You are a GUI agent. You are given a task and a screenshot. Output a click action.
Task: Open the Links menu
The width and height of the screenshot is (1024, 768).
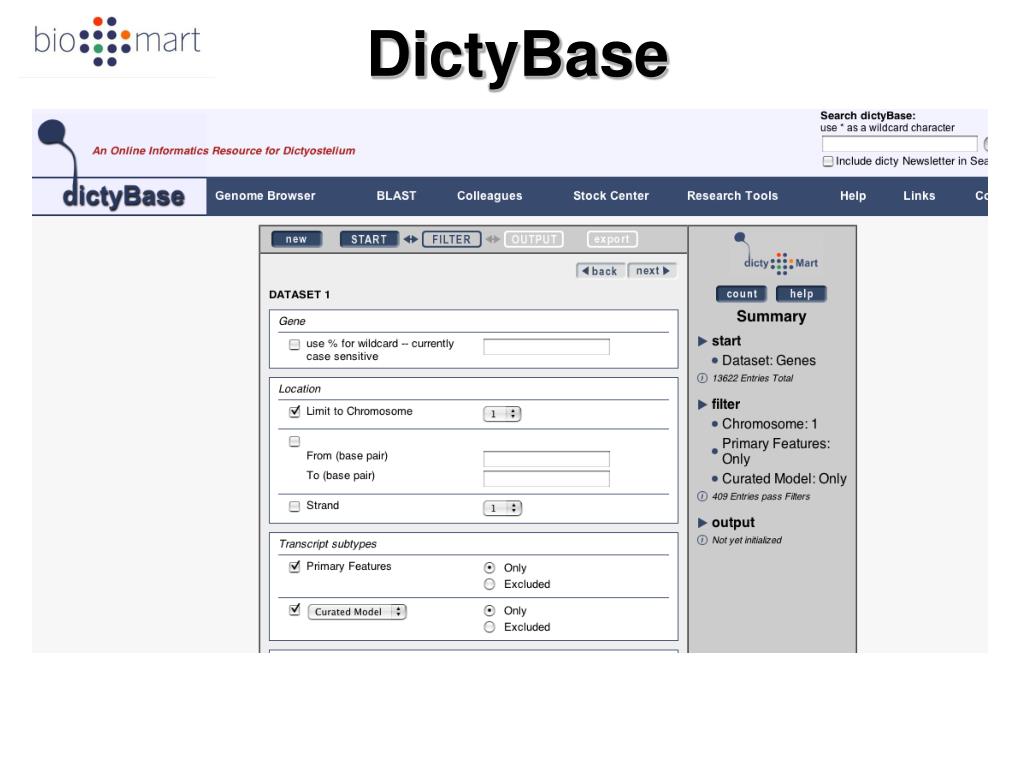pos(920,196)
